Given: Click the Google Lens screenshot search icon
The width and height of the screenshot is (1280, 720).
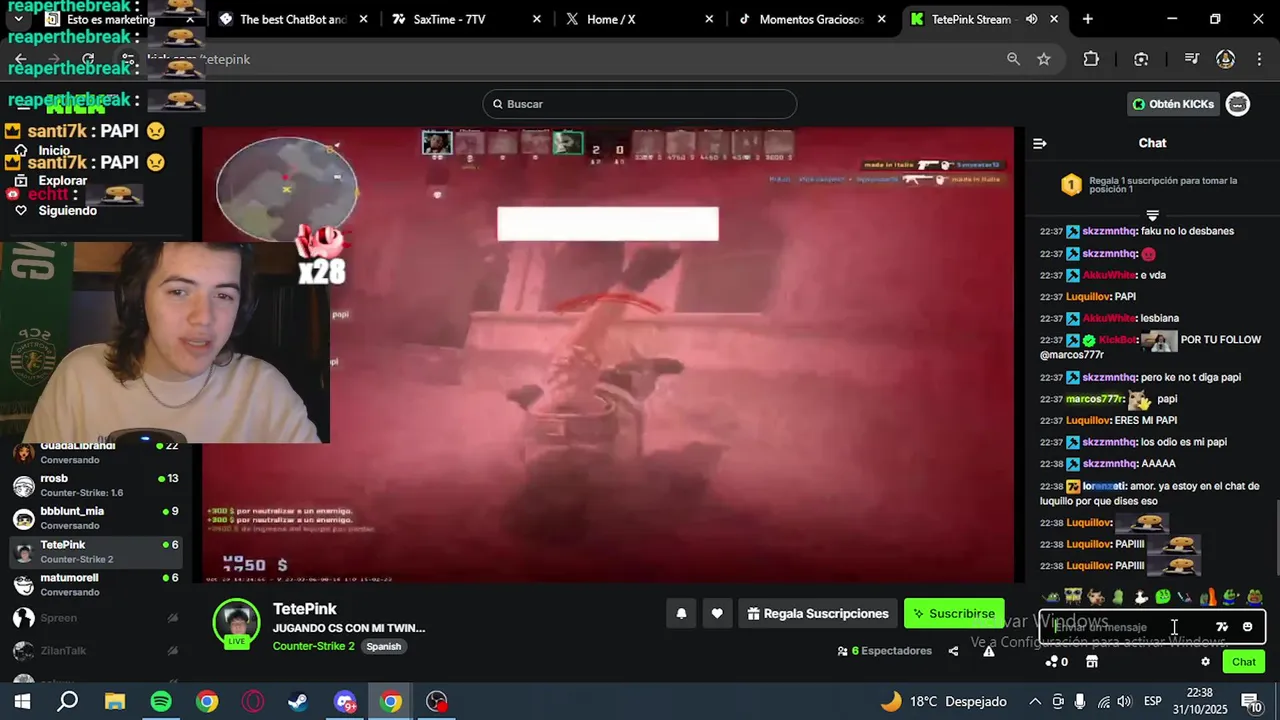Looking at the screenshot, I should pyautogui.click(x=1141, y=59).
